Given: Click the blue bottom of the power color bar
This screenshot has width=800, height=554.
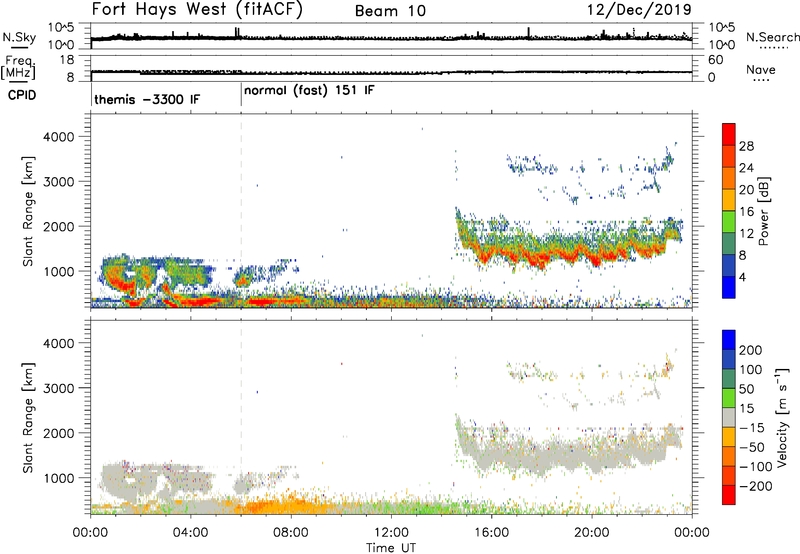Looking at the screenshot, I should tap(729, 287).
